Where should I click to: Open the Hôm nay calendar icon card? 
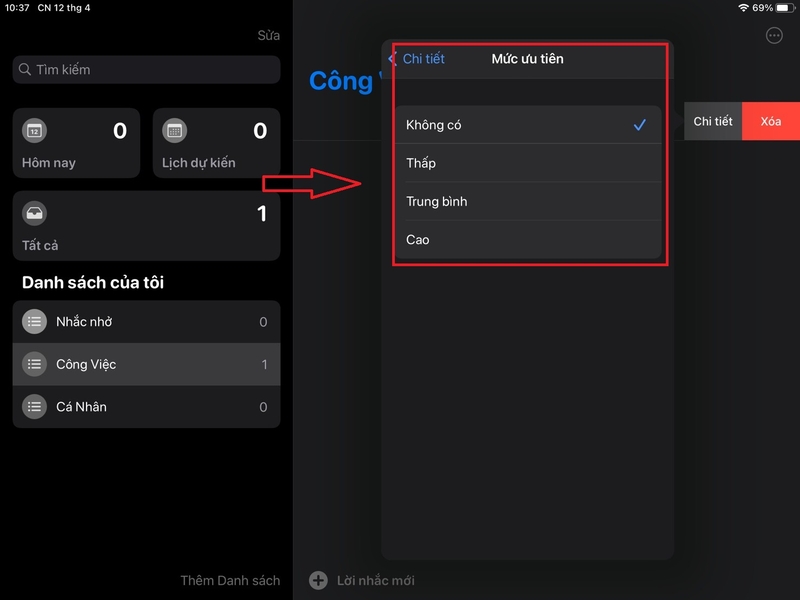[34, 131]
